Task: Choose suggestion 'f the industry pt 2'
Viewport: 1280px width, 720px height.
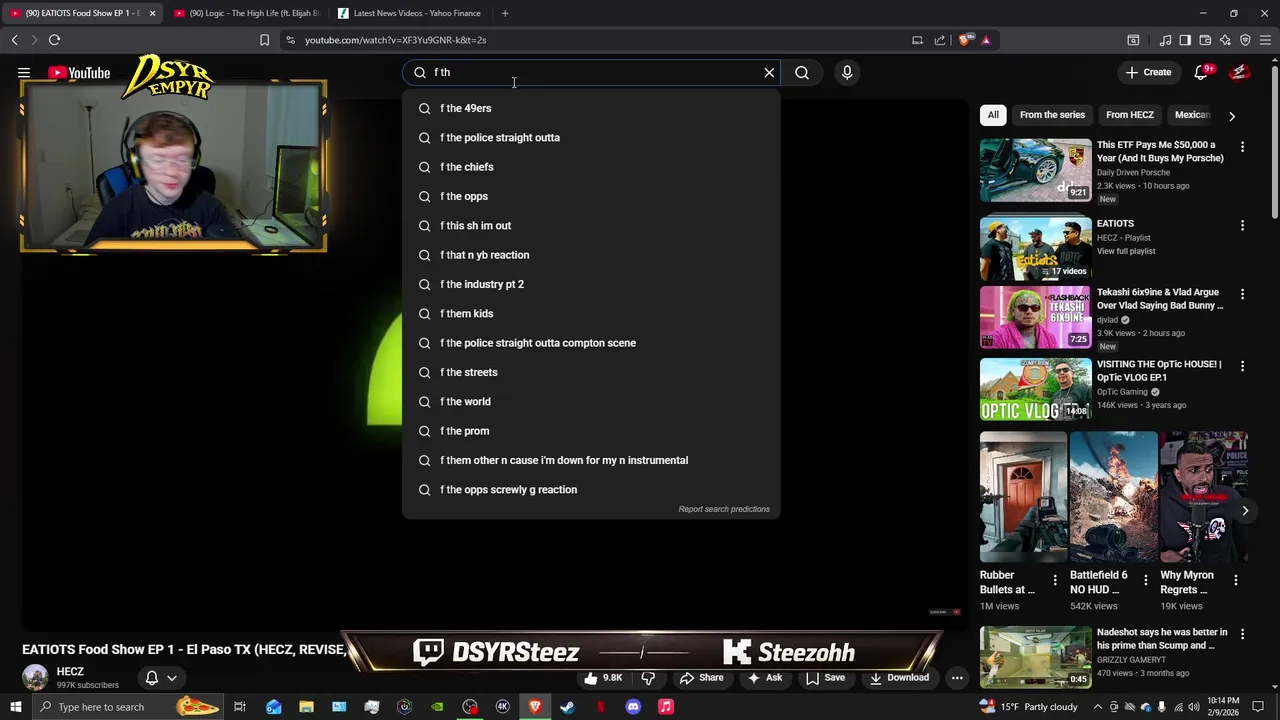Action: 590,284
